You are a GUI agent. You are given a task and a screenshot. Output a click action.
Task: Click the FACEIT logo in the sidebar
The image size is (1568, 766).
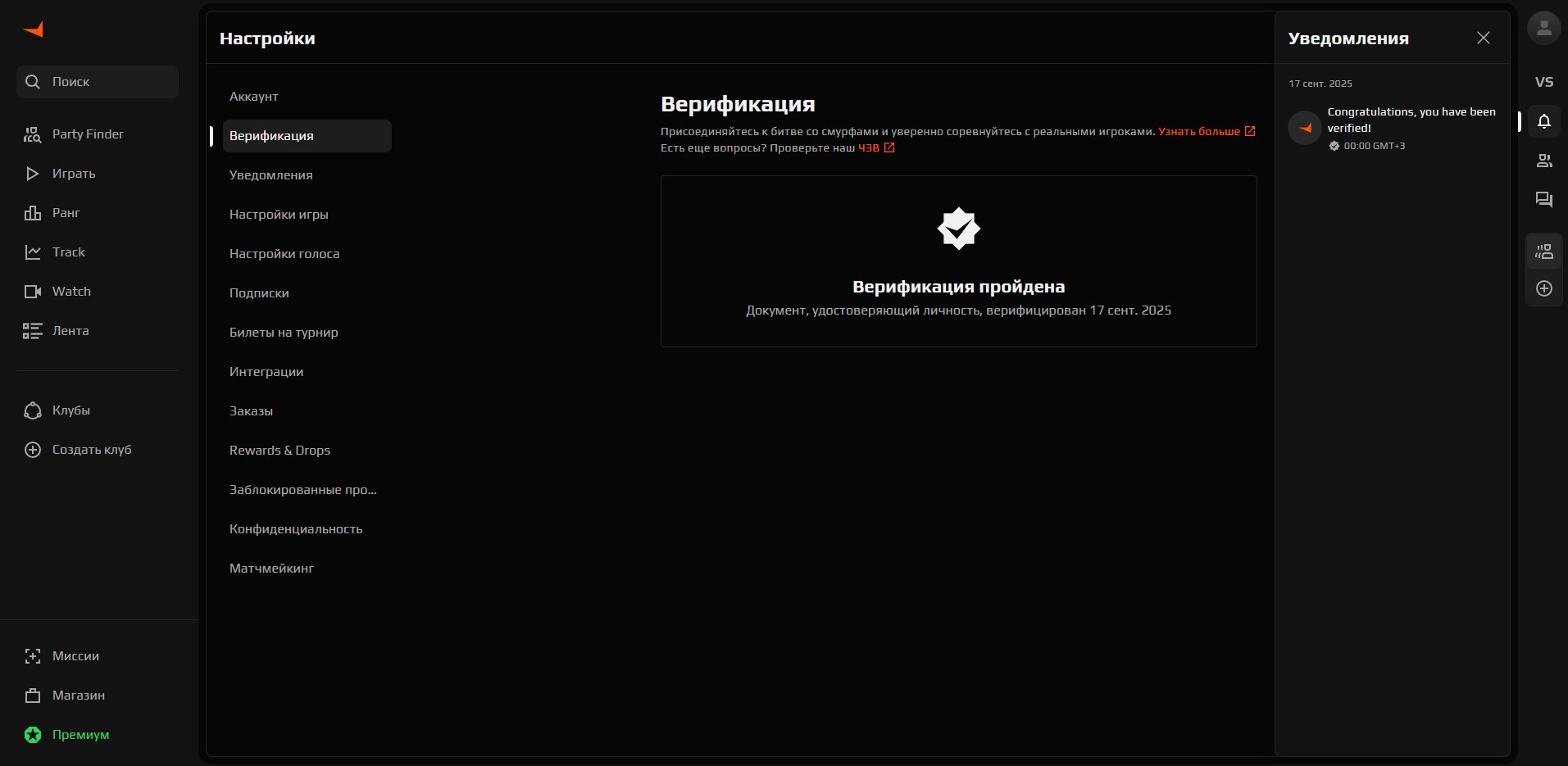pyautogui.click(x=34, y=29)
